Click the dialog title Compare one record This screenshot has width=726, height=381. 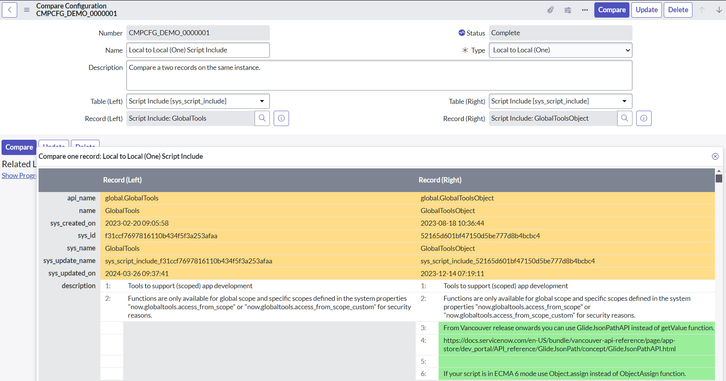coord(120,156)
